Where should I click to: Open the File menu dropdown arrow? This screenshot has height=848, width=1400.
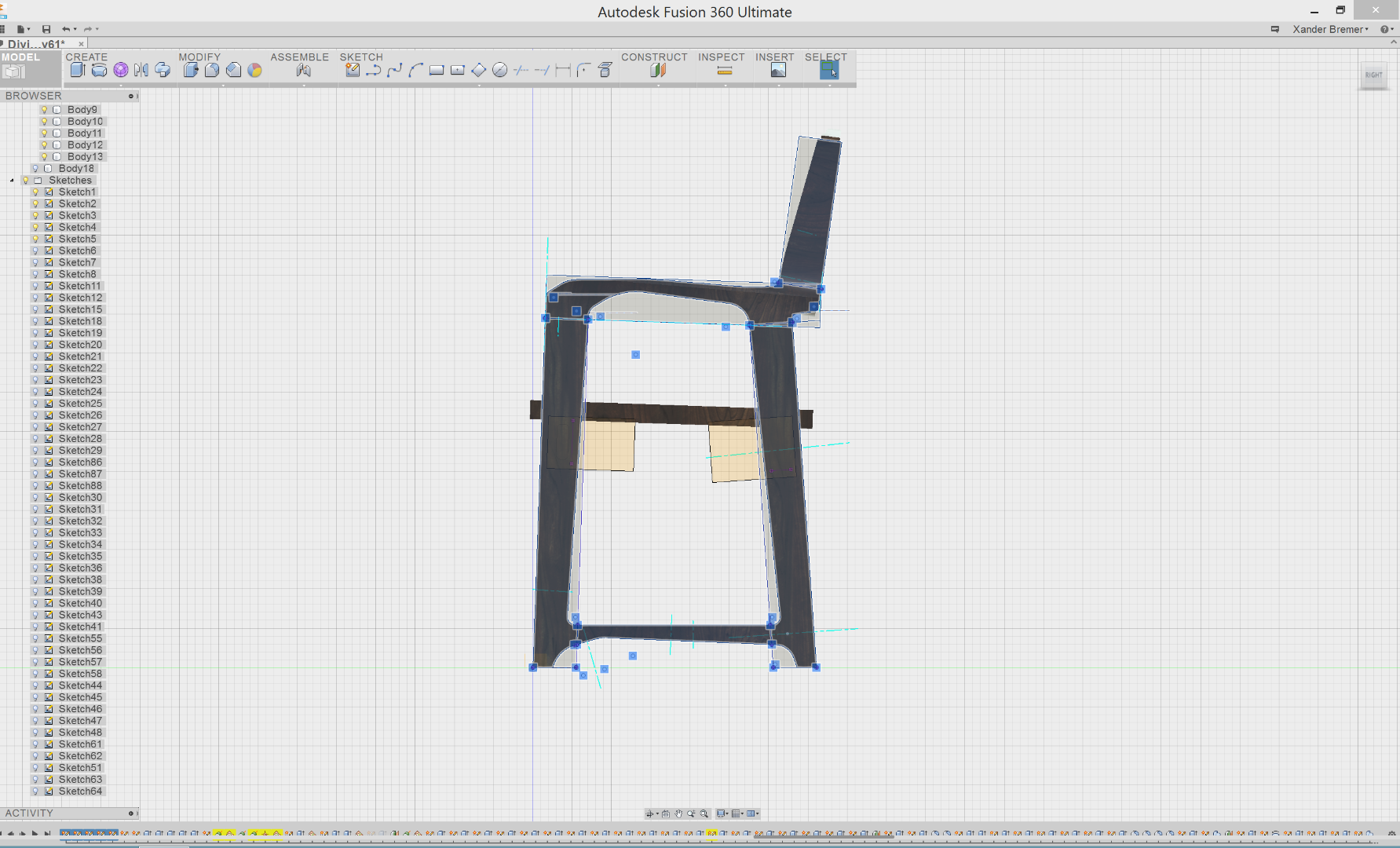[29, 29]
